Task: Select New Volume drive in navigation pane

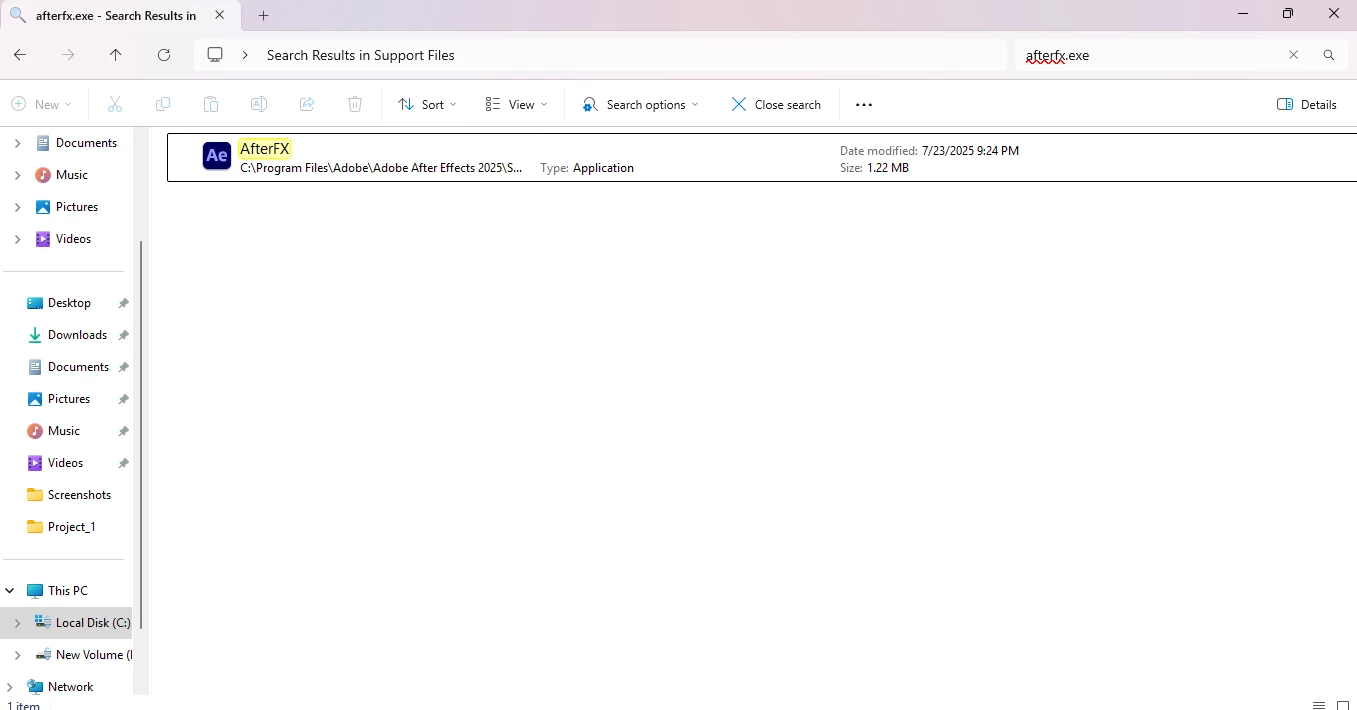Action: [x=93, y=655]
